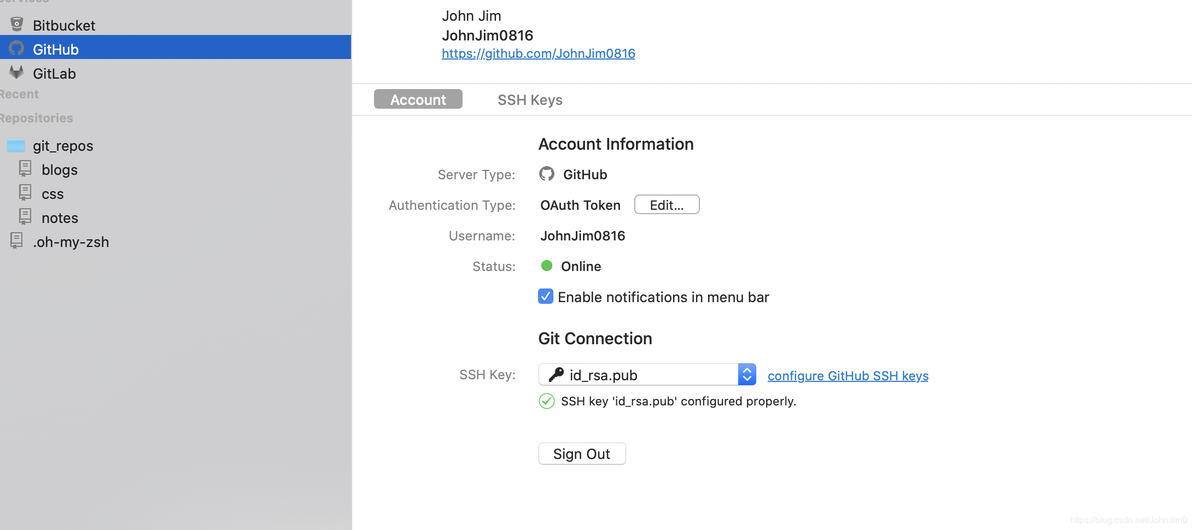Click the green Online status indicator

click(547, 266)
